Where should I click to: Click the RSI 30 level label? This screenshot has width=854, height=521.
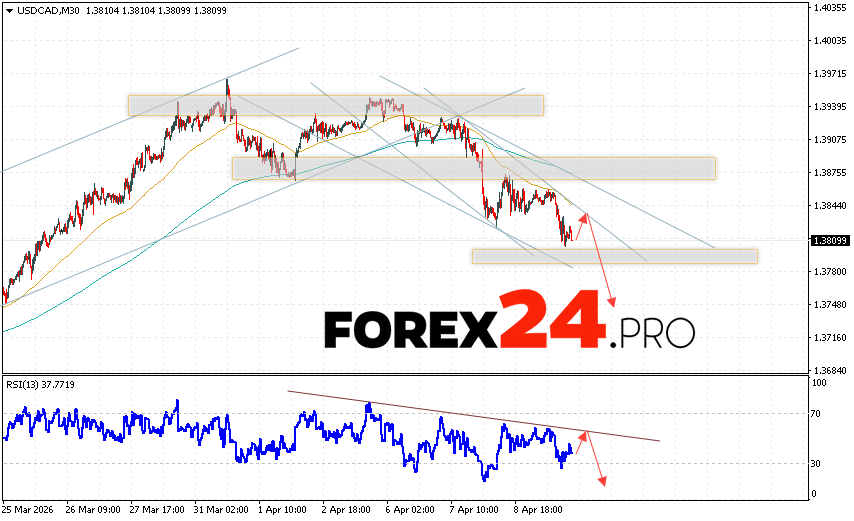click(818, 463)
